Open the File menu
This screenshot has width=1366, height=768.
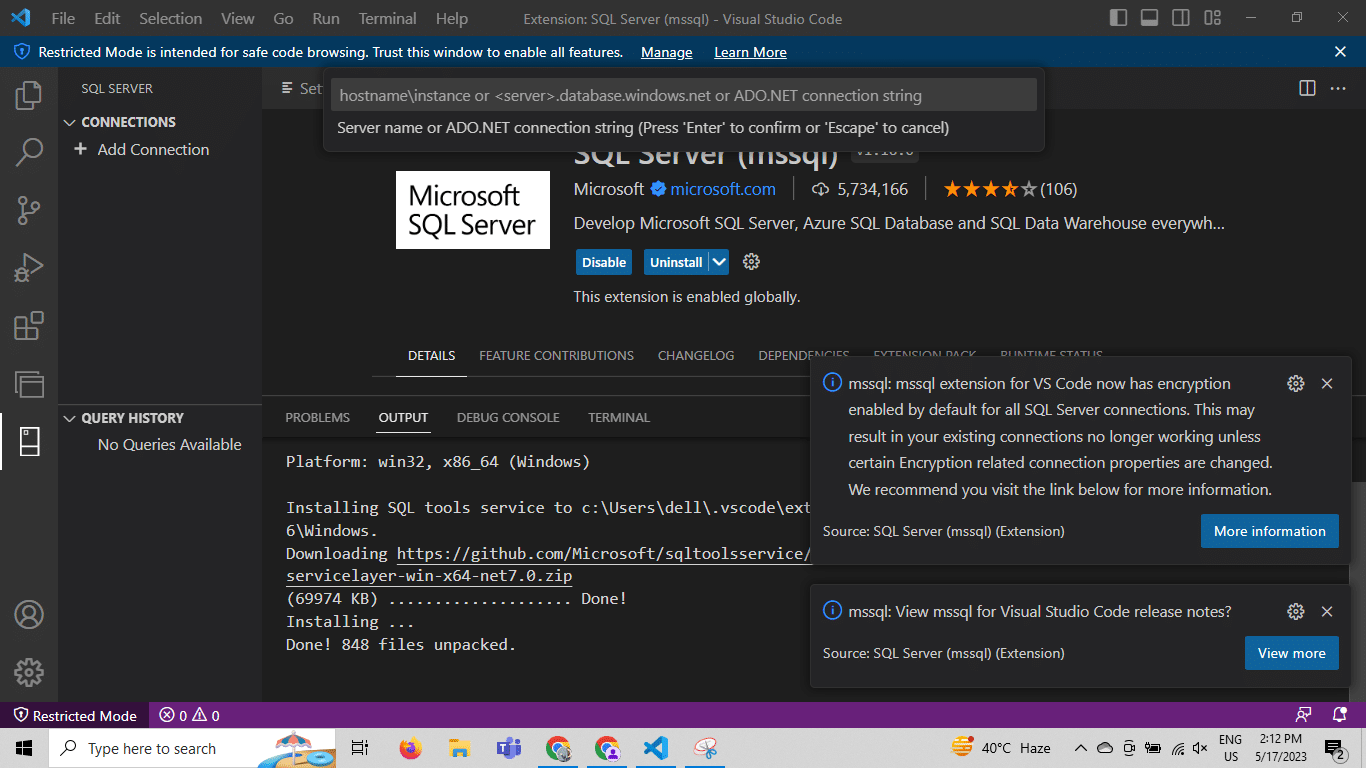point(63,18)
